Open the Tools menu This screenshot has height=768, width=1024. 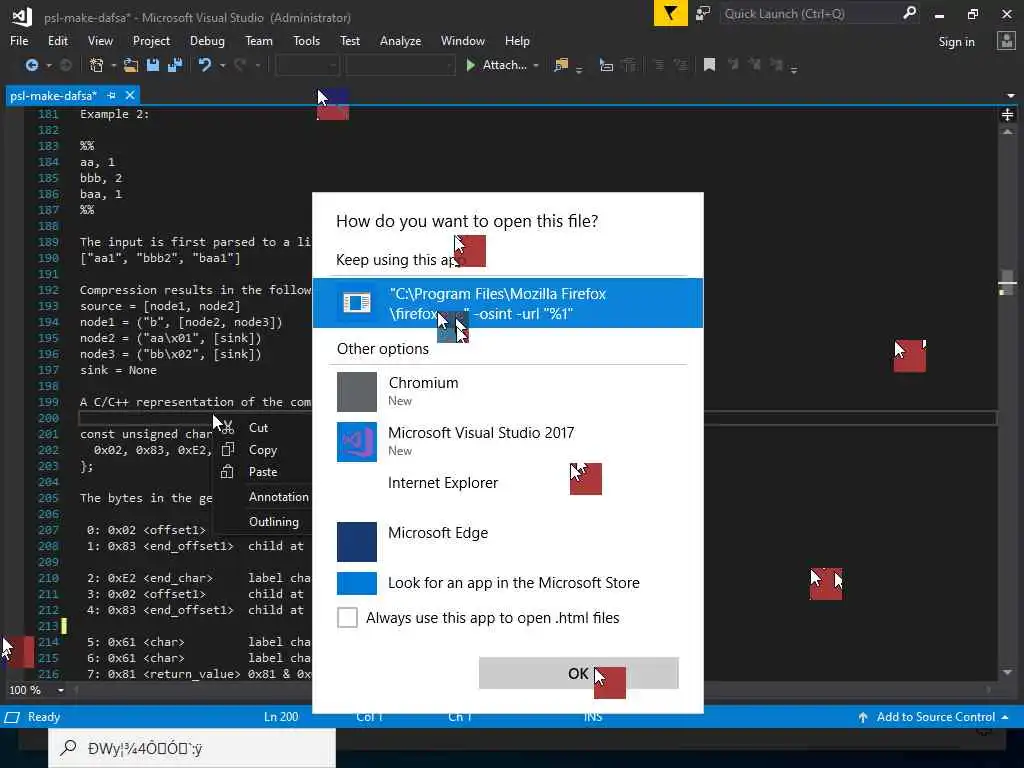point(306,40)
